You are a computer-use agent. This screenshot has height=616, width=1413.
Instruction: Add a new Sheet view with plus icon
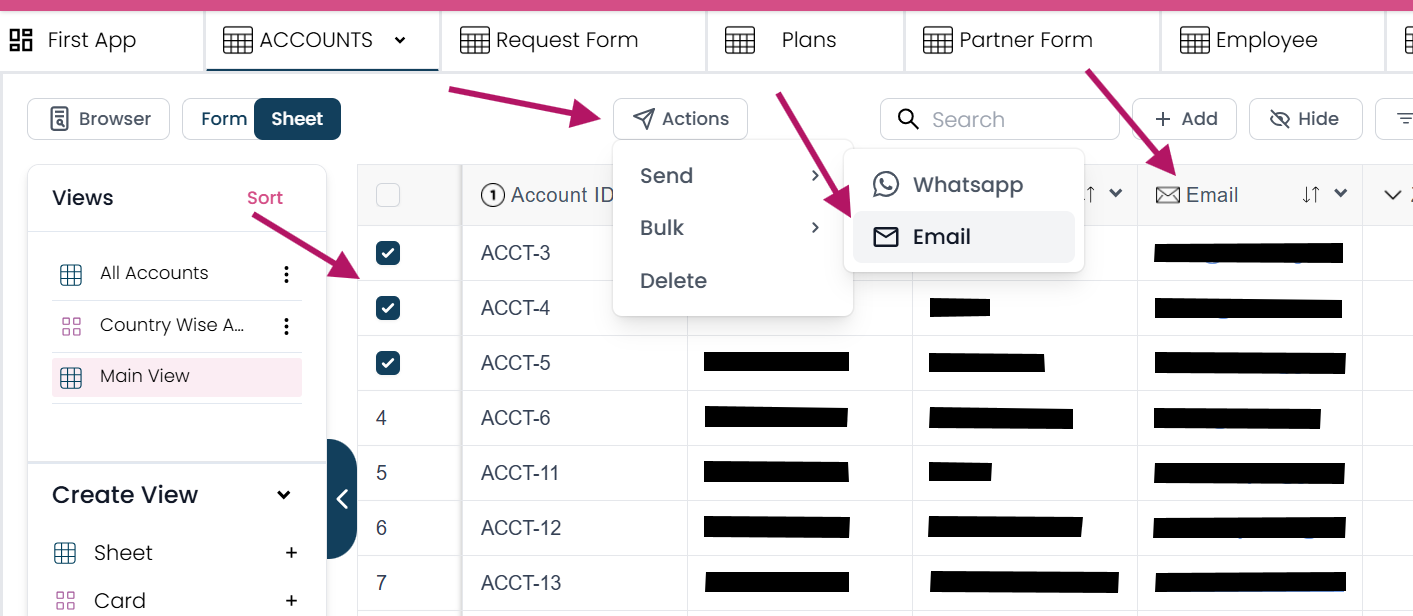(x=291, y=553)
